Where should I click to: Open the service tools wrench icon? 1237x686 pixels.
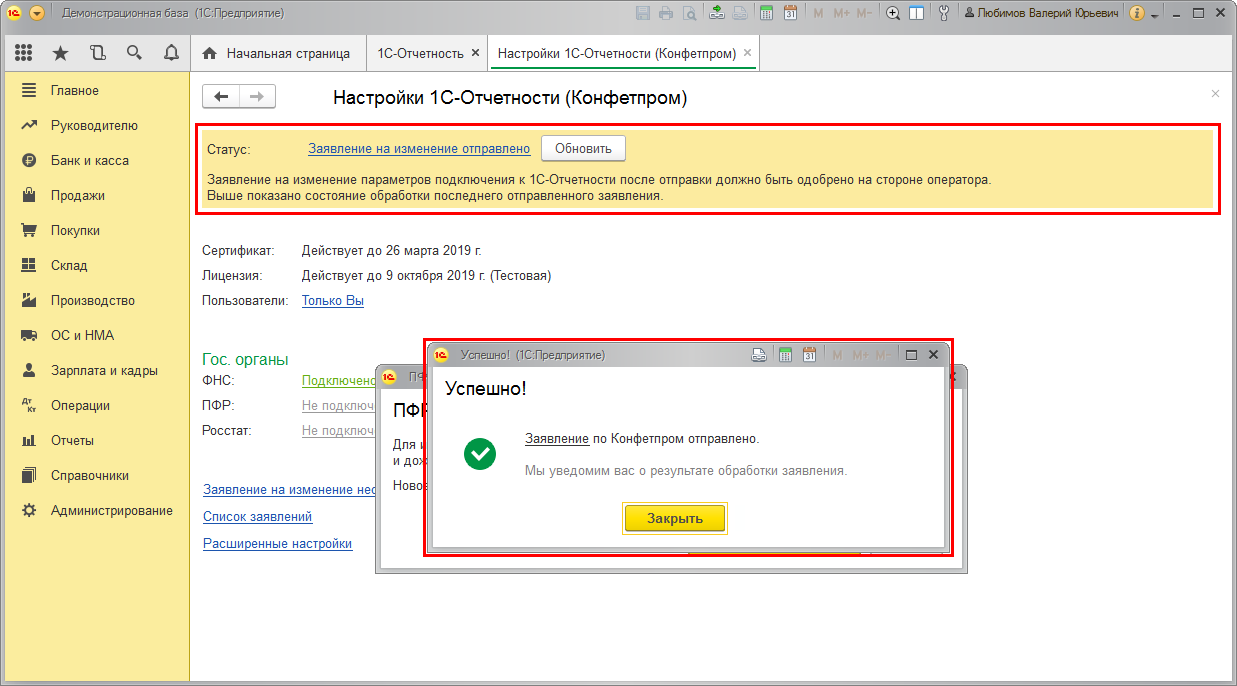[x=944, y=13]
